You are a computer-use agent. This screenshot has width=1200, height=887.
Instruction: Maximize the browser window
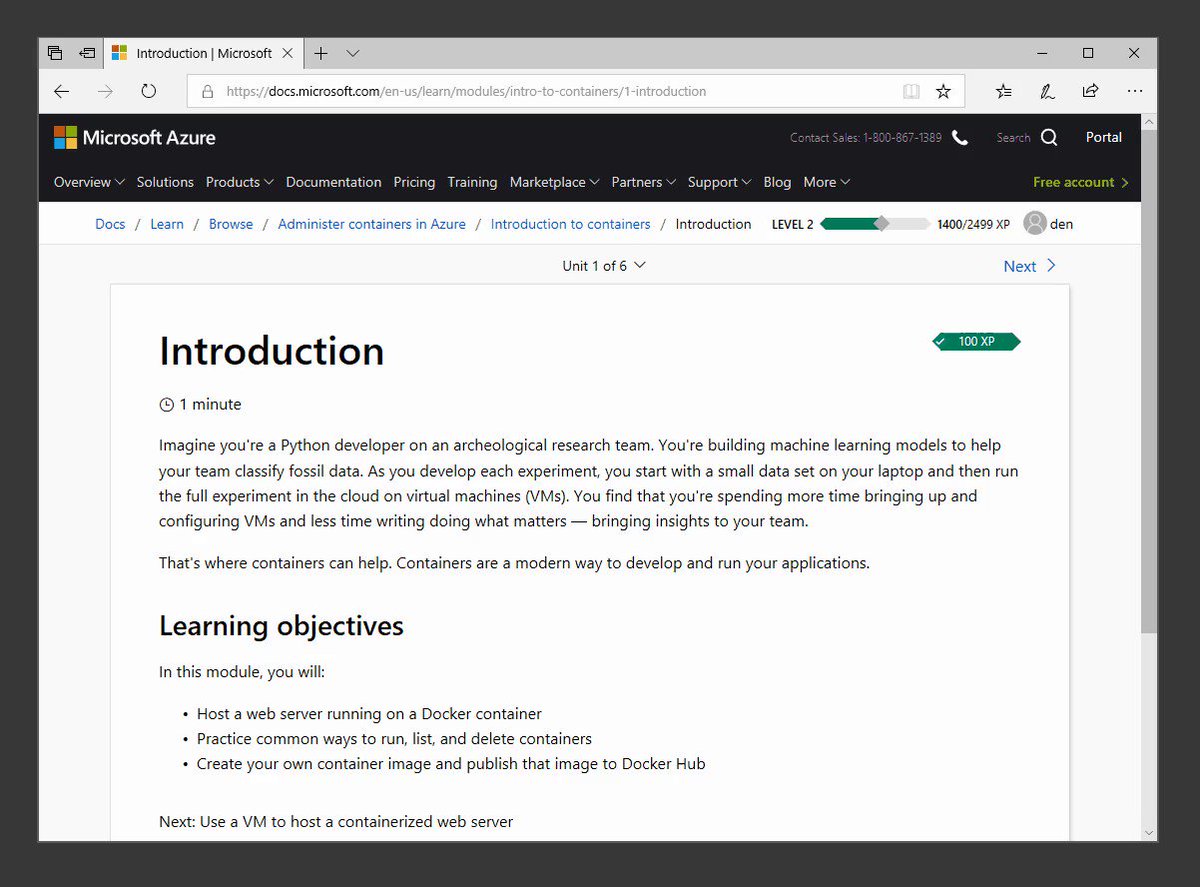[x=1088, y=53]
